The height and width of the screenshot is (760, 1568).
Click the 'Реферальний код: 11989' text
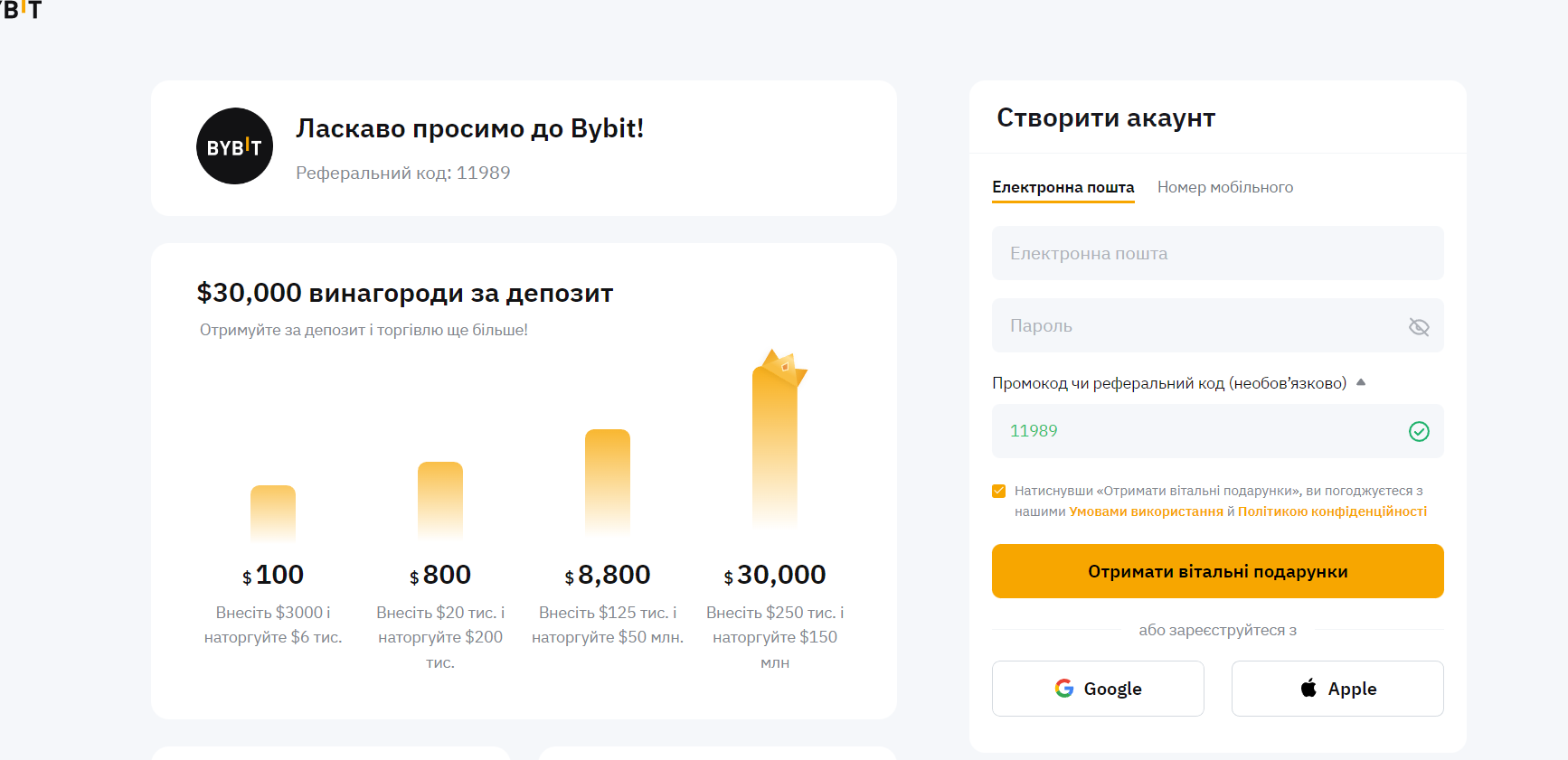[x=403, y=173]
